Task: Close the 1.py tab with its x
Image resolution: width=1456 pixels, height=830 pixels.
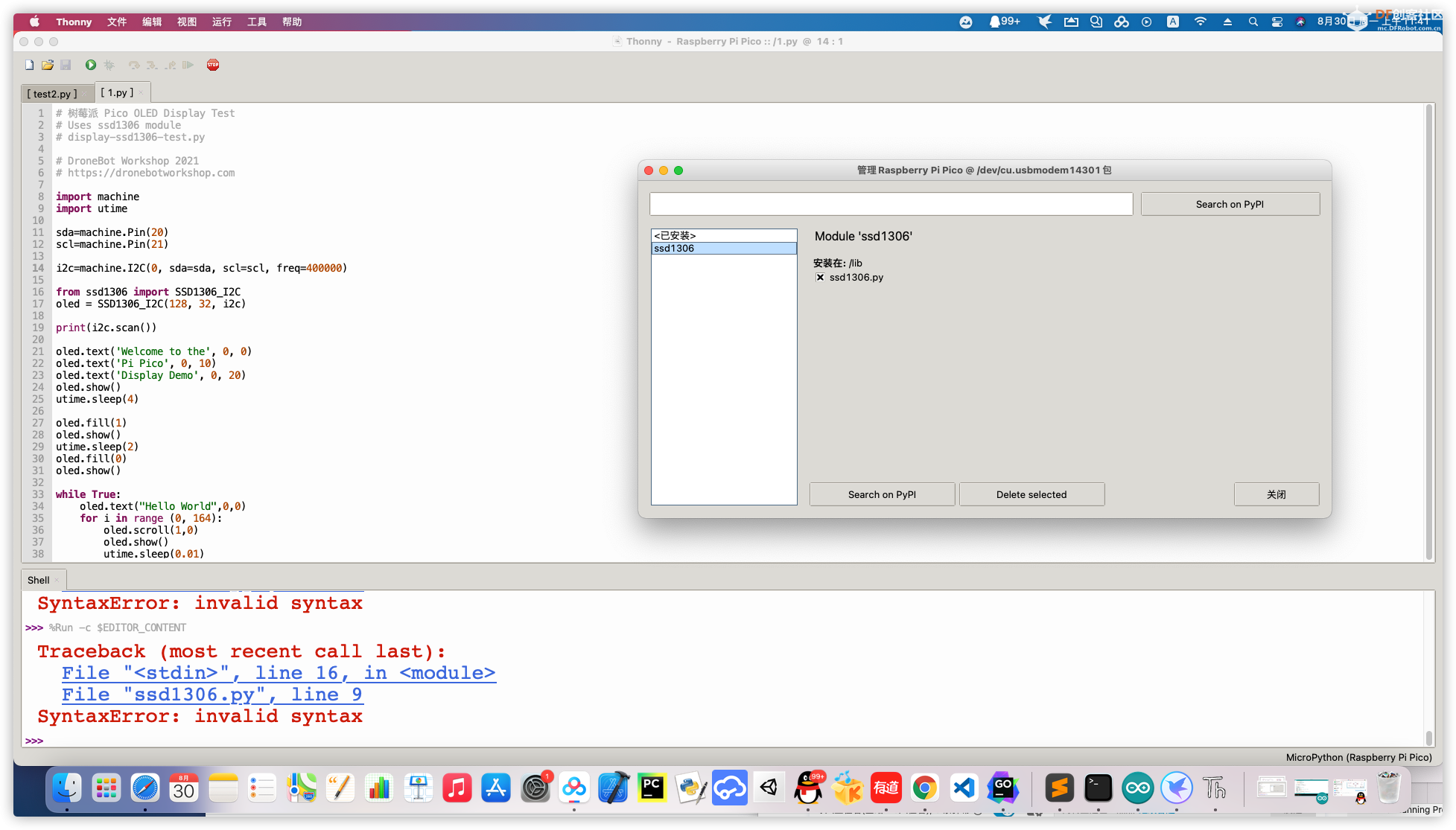Action: pos(141,93)
